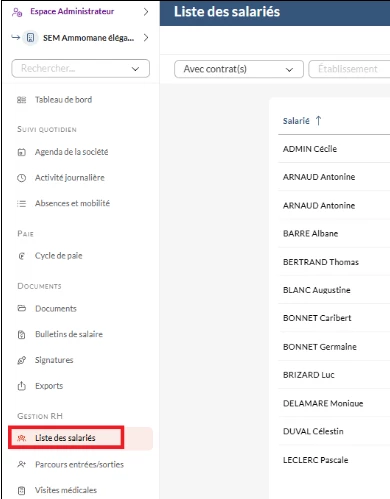
Task: Click the Tableau de bord dashboard icon
Action: tap(21, 100)
